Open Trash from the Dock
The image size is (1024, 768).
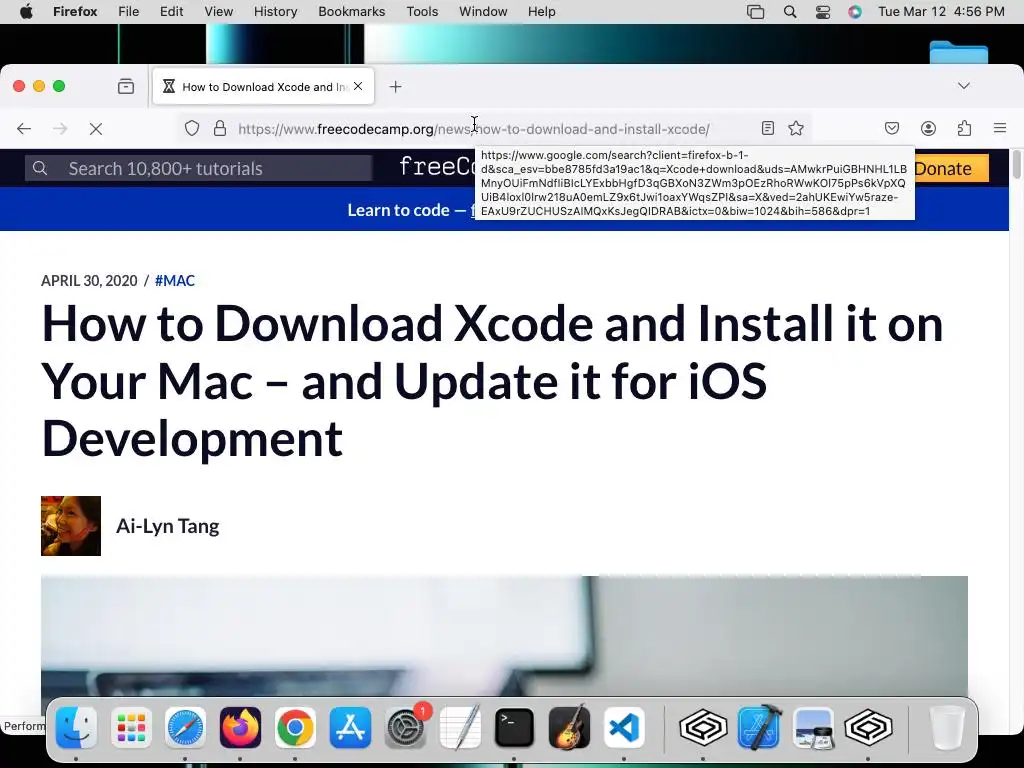pos(946,728)
